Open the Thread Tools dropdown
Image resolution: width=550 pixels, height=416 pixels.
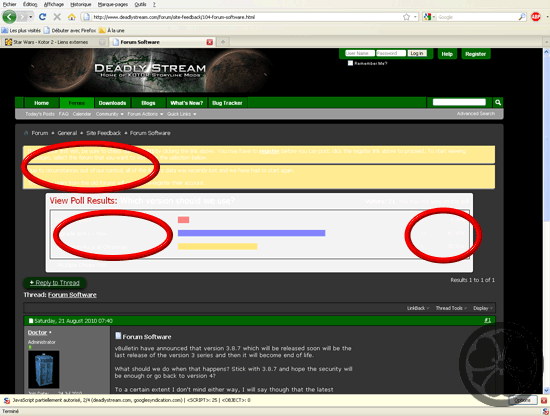tap(451, 308)
